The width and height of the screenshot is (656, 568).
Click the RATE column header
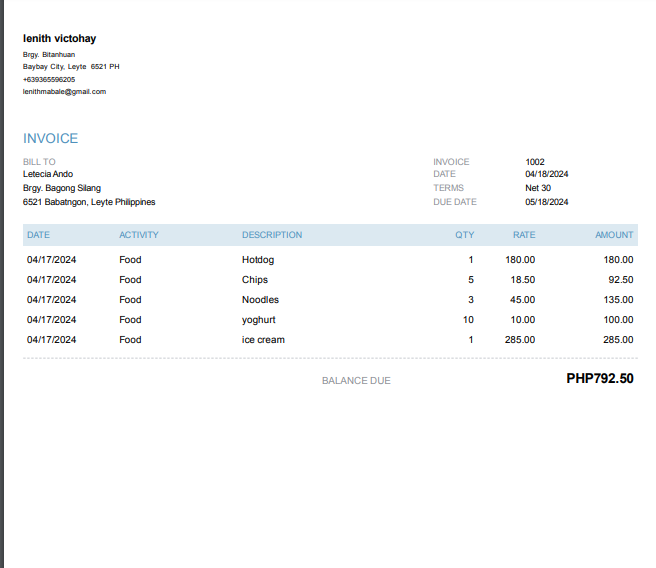(524, 235)
